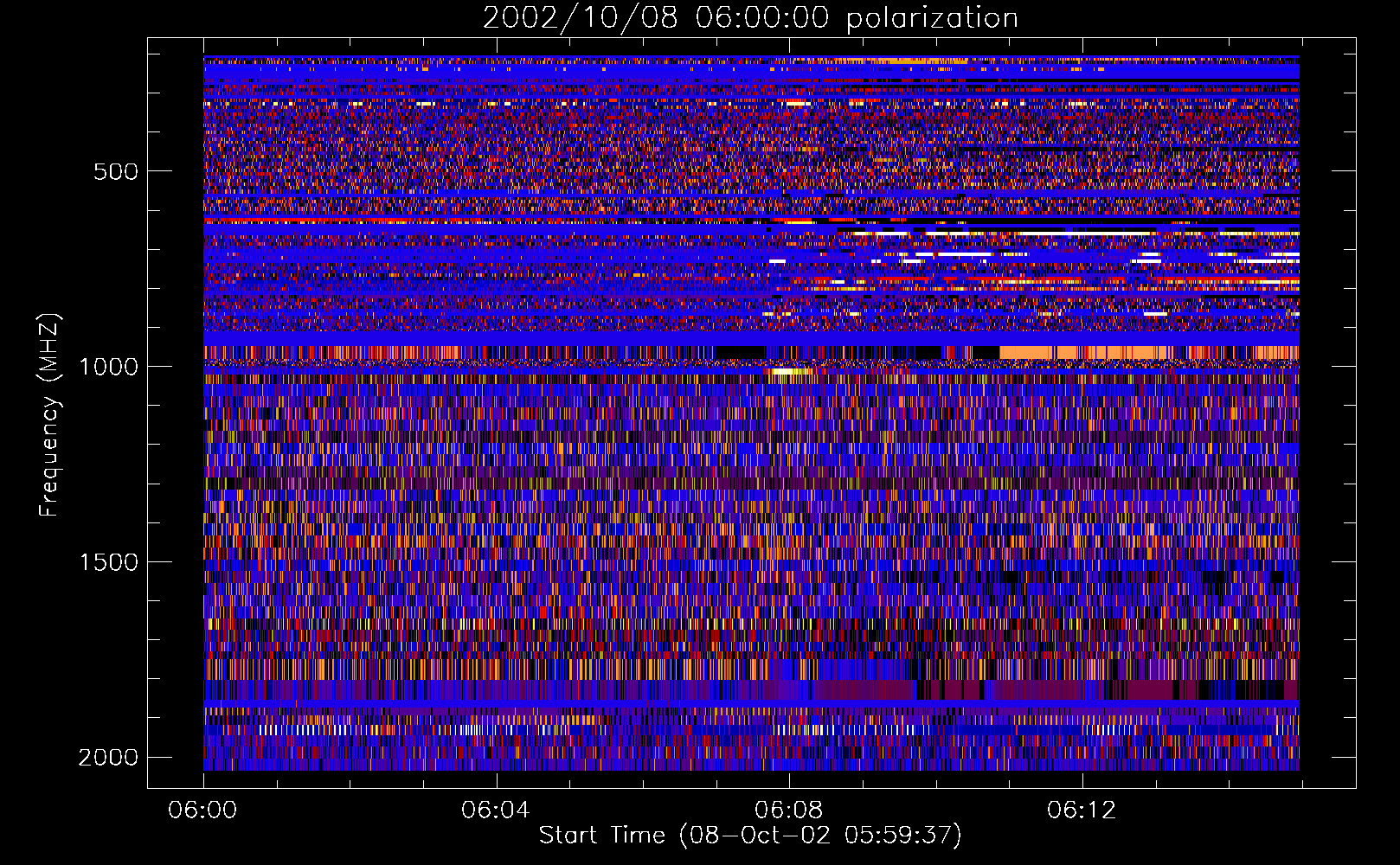Click the 06:08 time axis label
Screen dimensions: 1400x865
pyautogui.click(x=788, y=811)
